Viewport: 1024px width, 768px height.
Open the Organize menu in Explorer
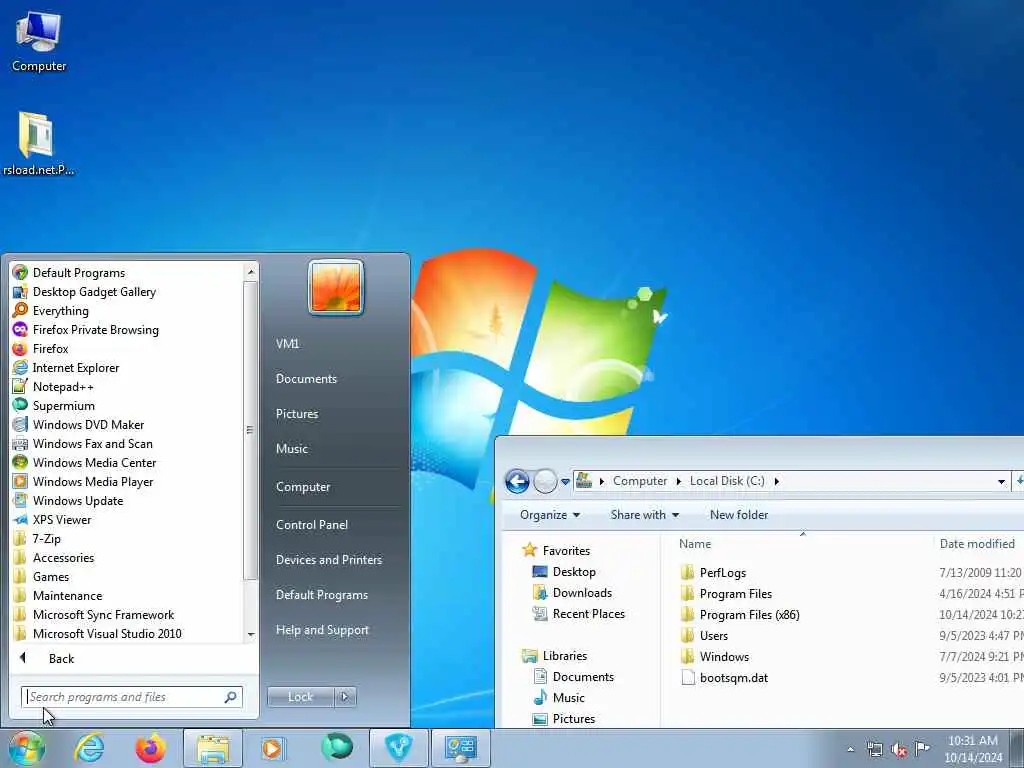point(550,515)
